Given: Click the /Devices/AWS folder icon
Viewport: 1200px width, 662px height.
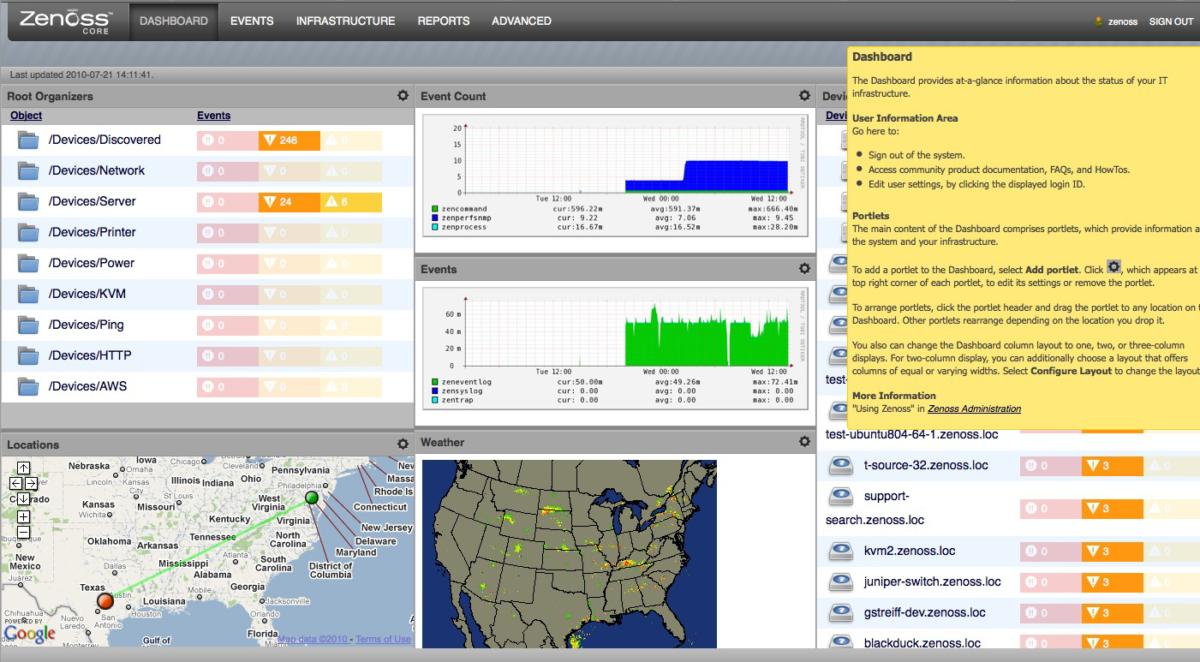Looking at the screenshot, I should pyautogui.click(x=28, y=387).
